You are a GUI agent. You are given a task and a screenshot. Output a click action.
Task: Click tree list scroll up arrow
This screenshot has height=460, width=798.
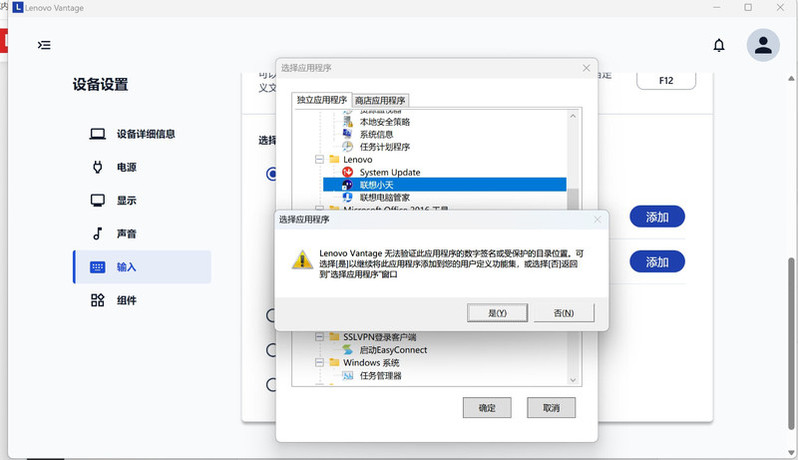(573, 116)
